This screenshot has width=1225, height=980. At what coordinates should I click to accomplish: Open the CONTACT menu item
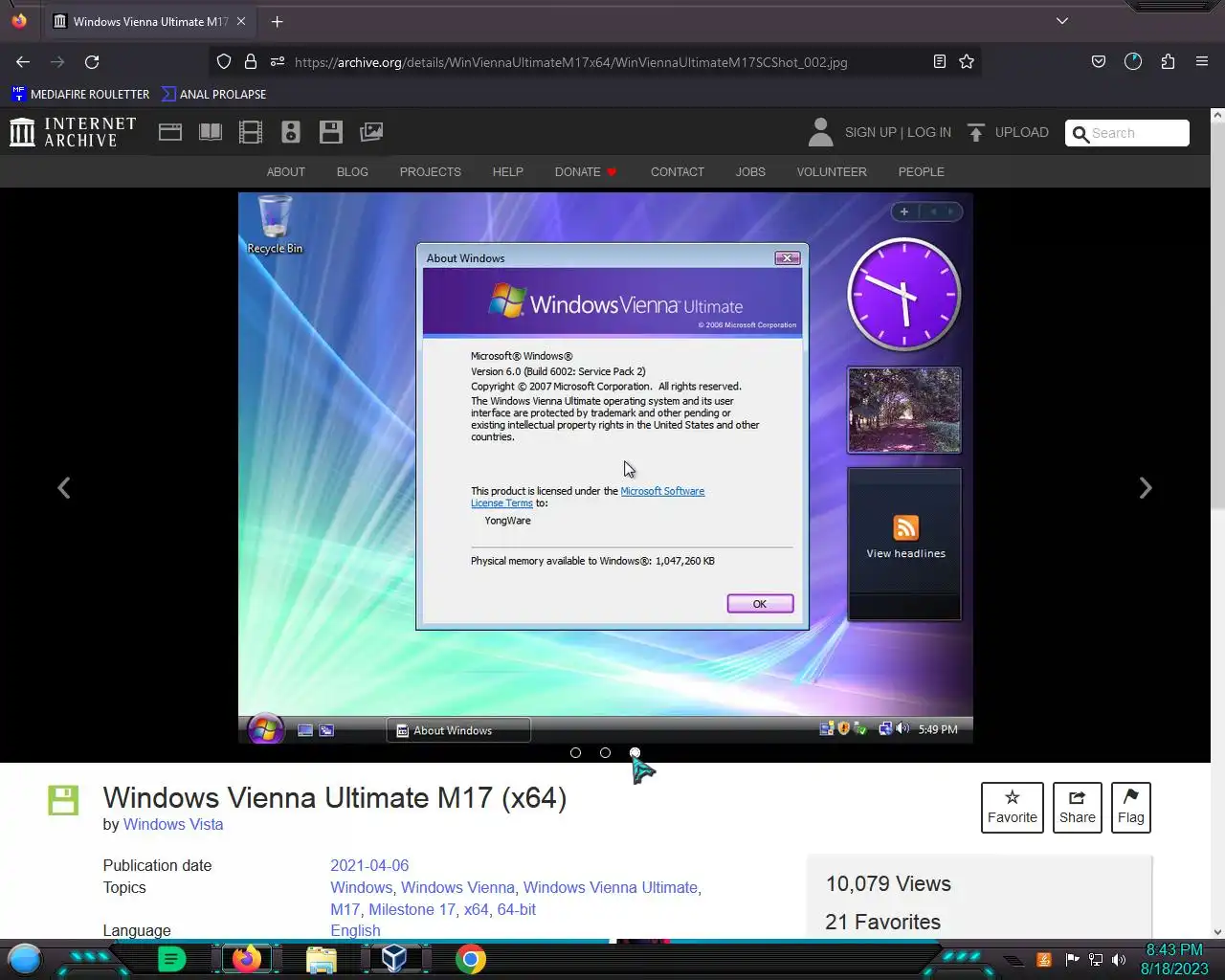[678, 172]
